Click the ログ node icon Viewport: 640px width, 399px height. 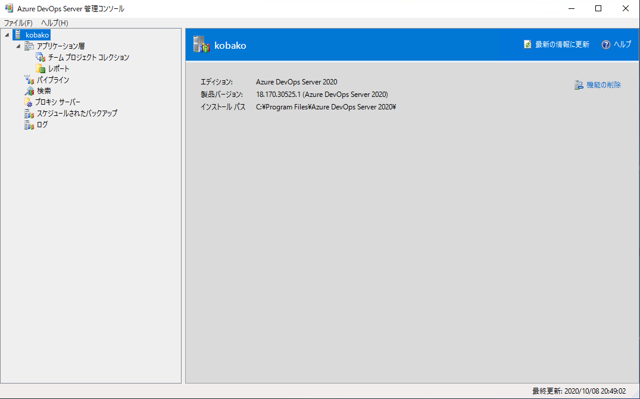pos(29,125)
